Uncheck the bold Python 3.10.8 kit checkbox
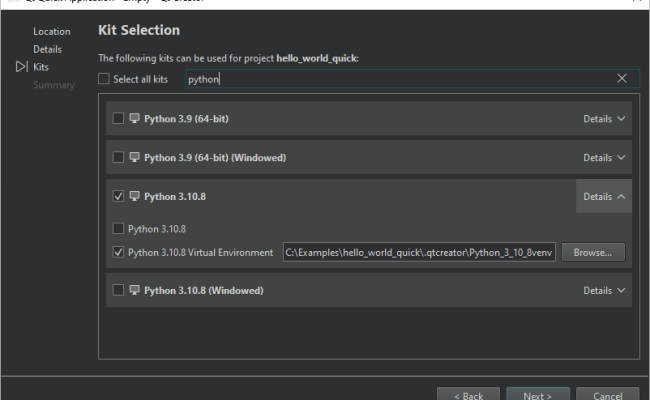 (118, 196)
